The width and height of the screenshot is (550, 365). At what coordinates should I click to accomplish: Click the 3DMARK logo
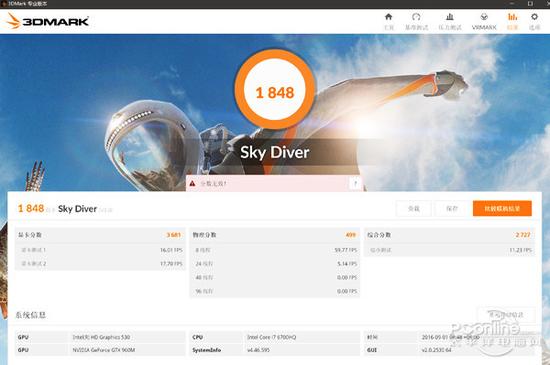click(47, 21)
